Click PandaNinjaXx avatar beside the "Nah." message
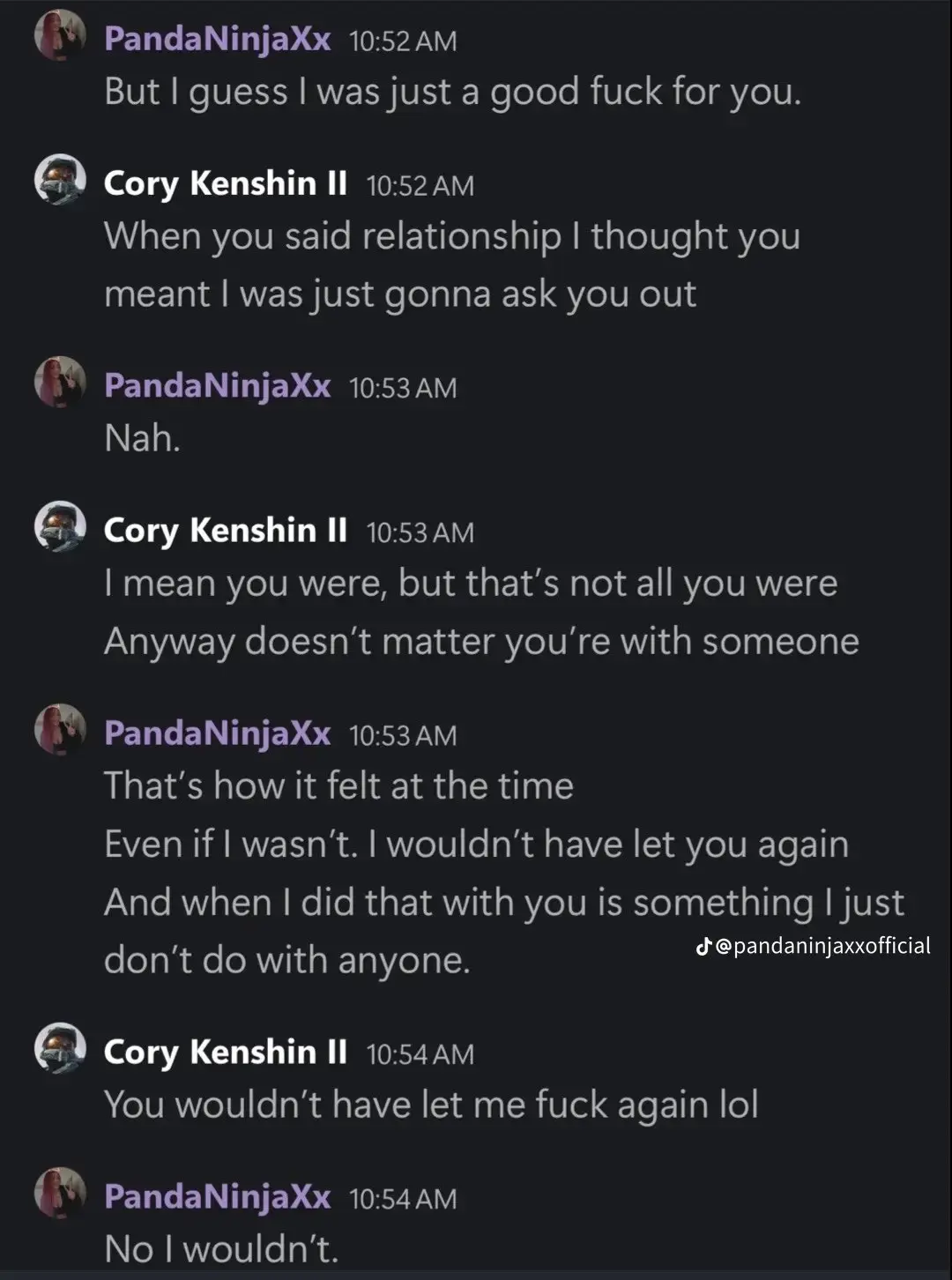 click(x=60, y=384)
